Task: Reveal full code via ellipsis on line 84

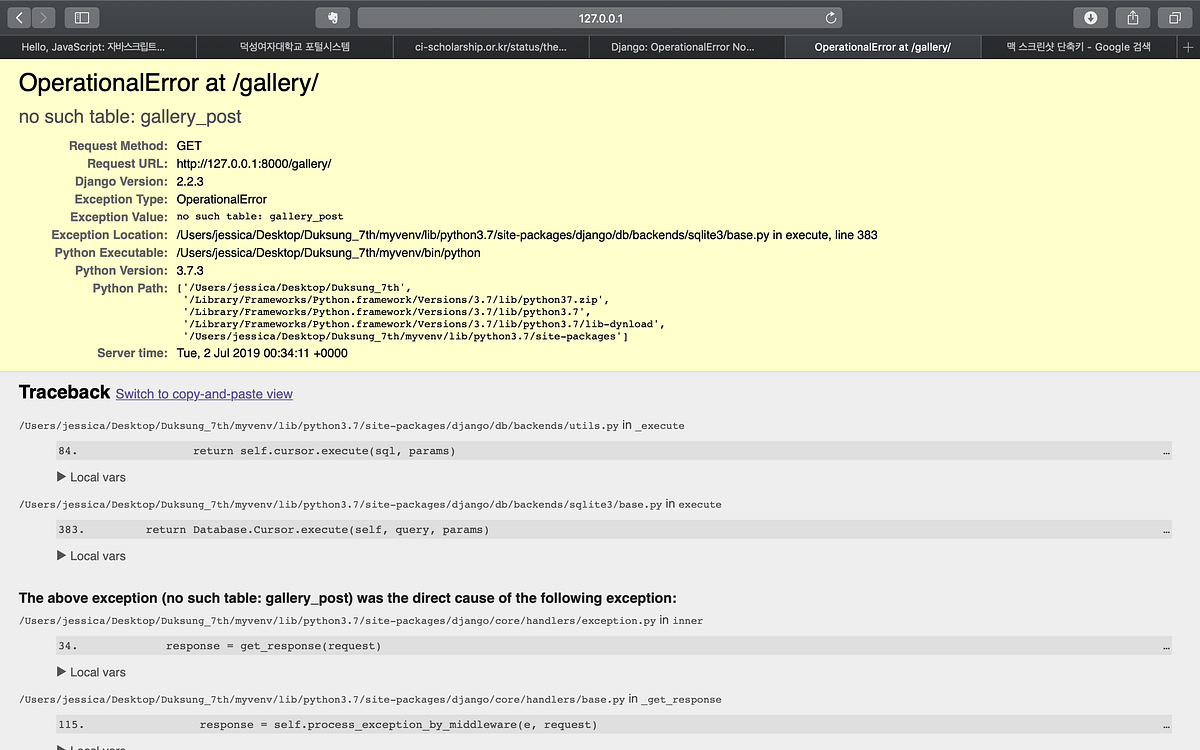Action: click(x=1165, y=450)
